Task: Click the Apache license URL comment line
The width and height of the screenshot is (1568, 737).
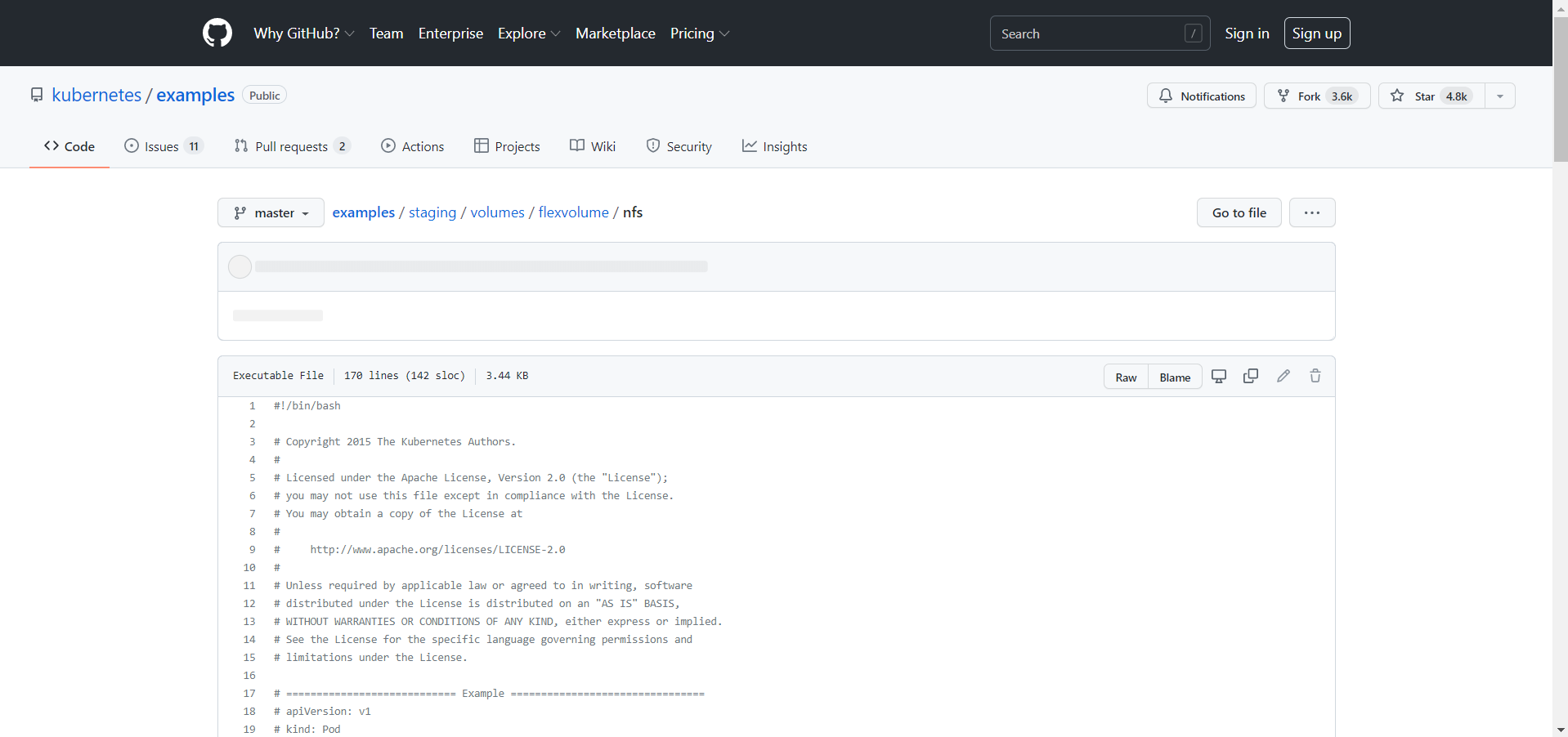Action: pos(419,550)
